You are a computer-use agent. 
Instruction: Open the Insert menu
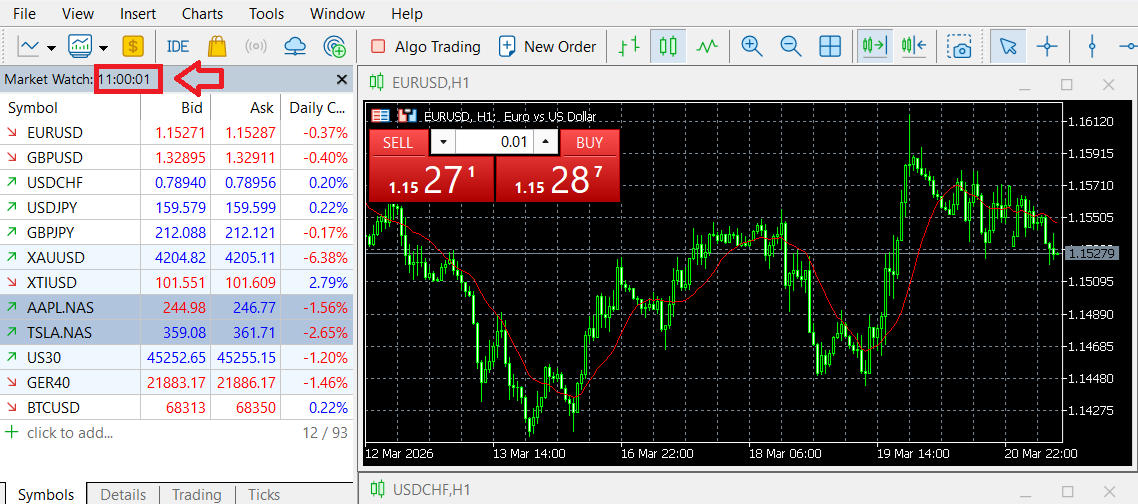138,13
